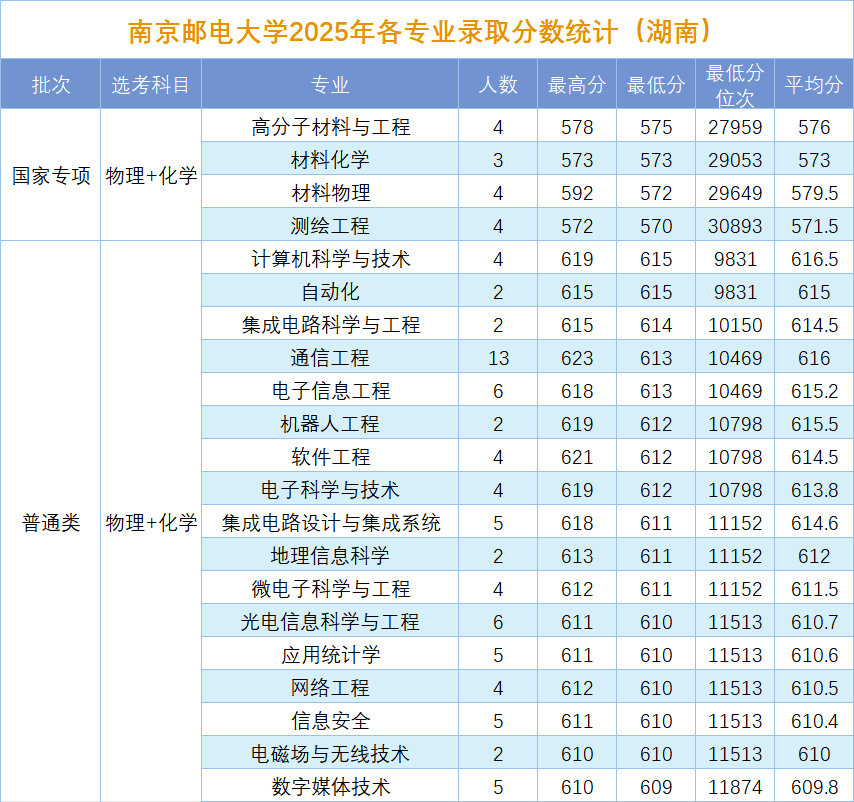Select the major 电子信息工程

(330, 390)
